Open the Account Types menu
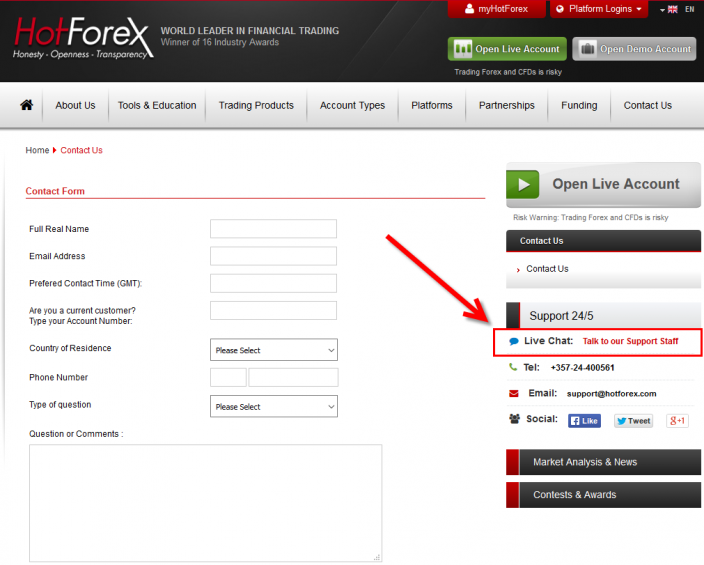Image resolution: width=704 pixels, height=565 pixels. pos(352,105)
